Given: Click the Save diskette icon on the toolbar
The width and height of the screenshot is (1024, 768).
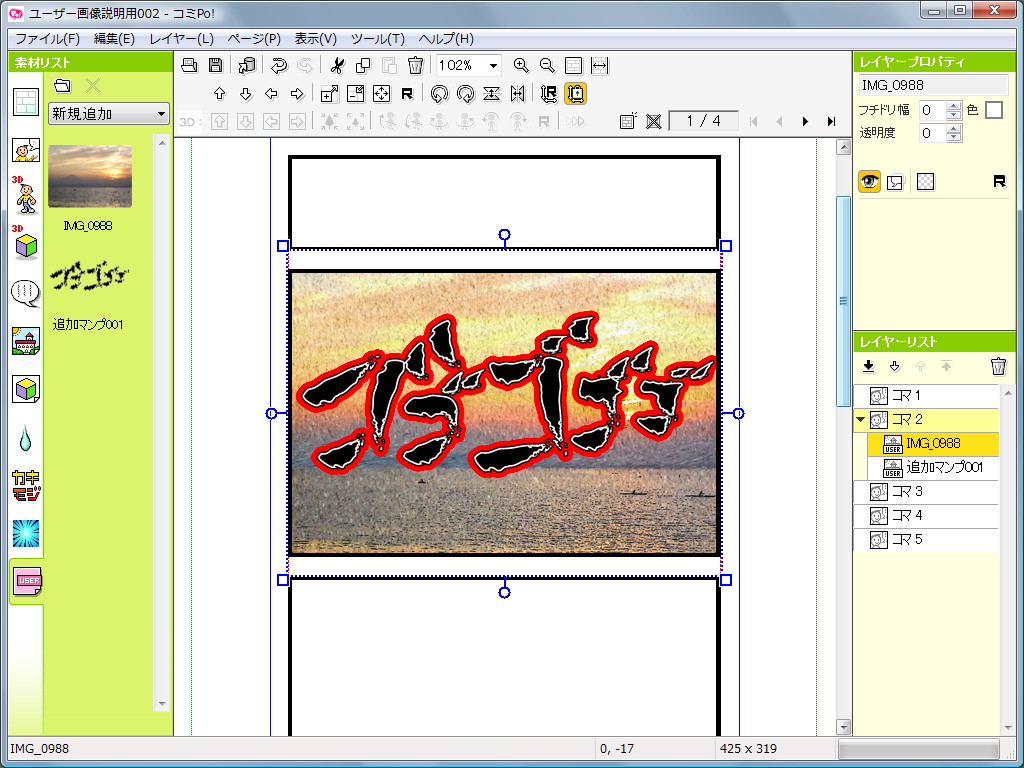Looking at the screenshot, I should pos(216,66).
